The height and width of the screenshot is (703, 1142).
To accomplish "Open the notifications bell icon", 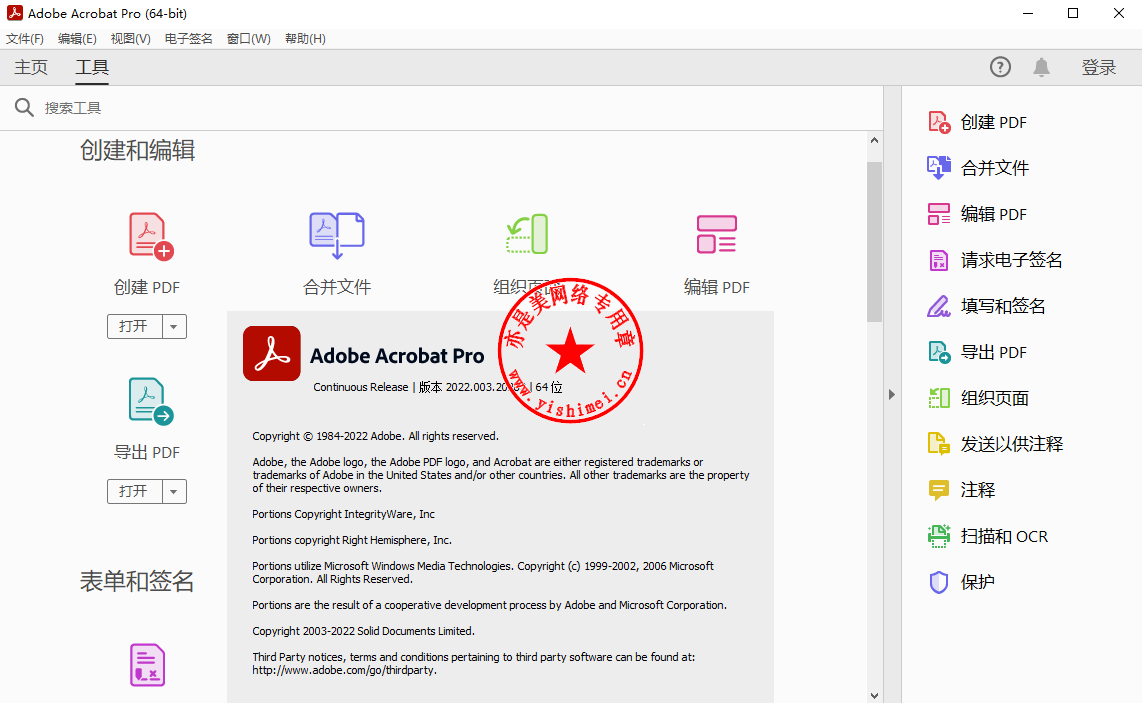I will tap(1041, 67).
